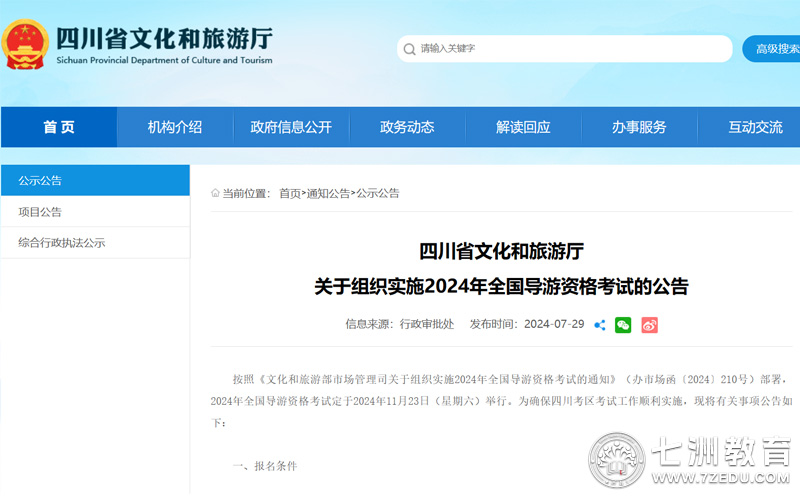This screenshot has height=497, width=800.
Task: Click the article title about 2024年全国导游资格考试
Action: pyautogui.click(x=502, y=286)
